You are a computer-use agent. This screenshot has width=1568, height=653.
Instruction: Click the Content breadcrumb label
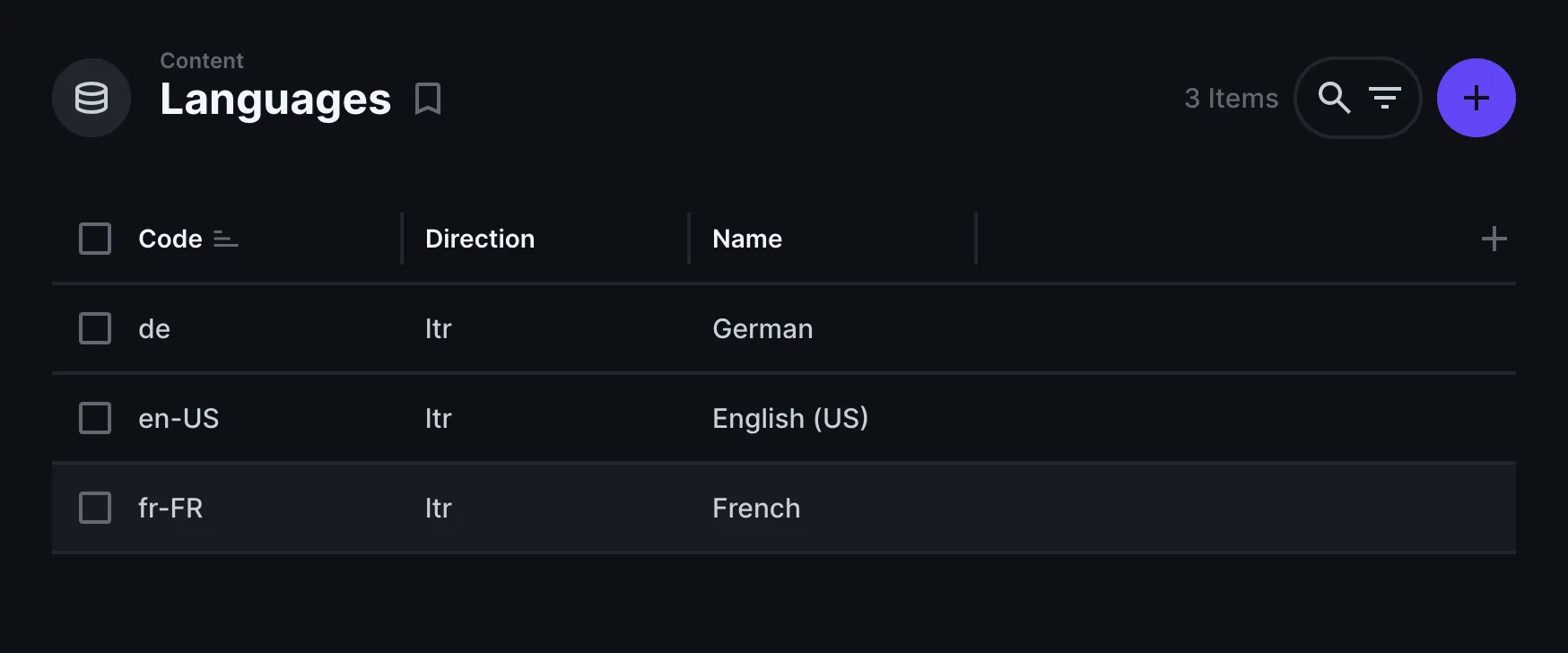201,60
